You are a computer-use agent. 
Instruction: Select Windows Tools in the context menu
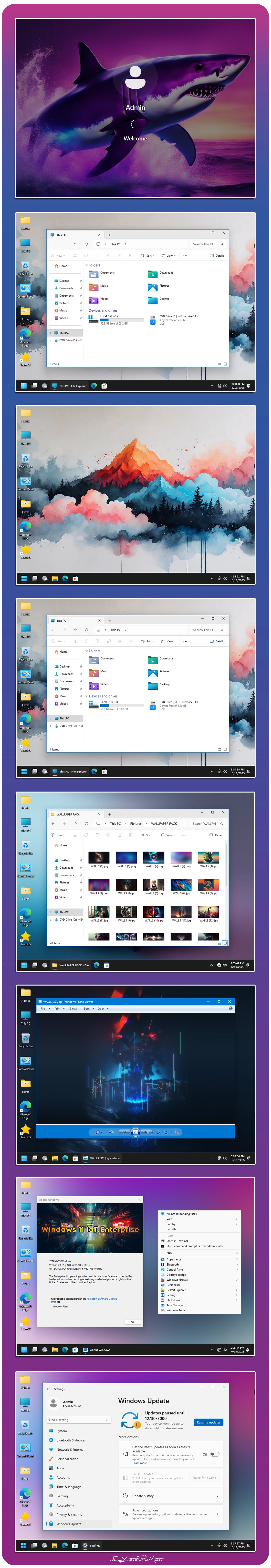[200, 1310]
